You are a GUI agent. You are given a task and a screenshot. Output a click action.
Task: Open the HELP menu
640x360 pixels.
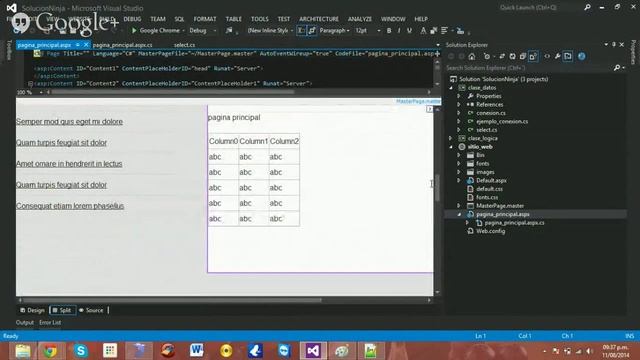pos(421,19)
